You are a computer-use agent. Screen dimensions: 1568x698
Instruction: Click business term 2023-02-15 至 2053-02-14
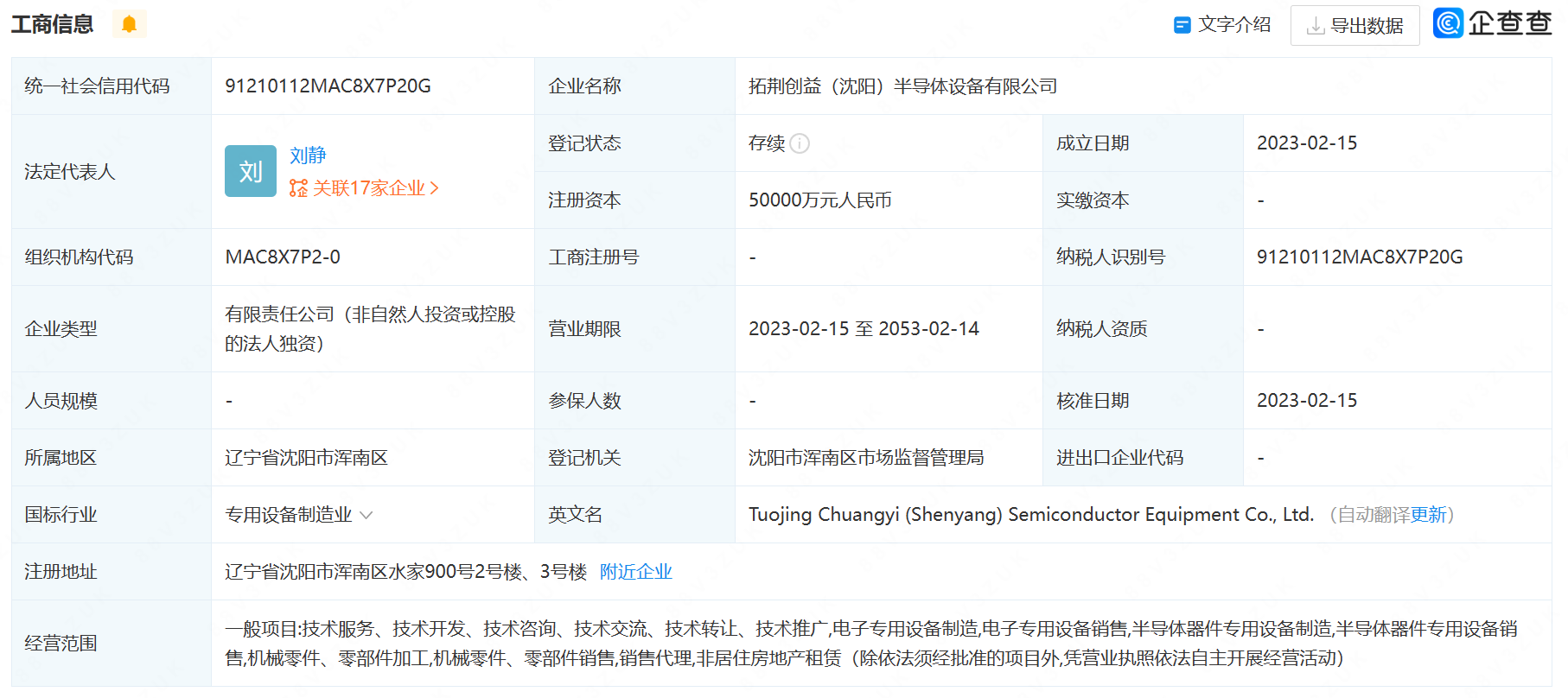tap(864, 329)
